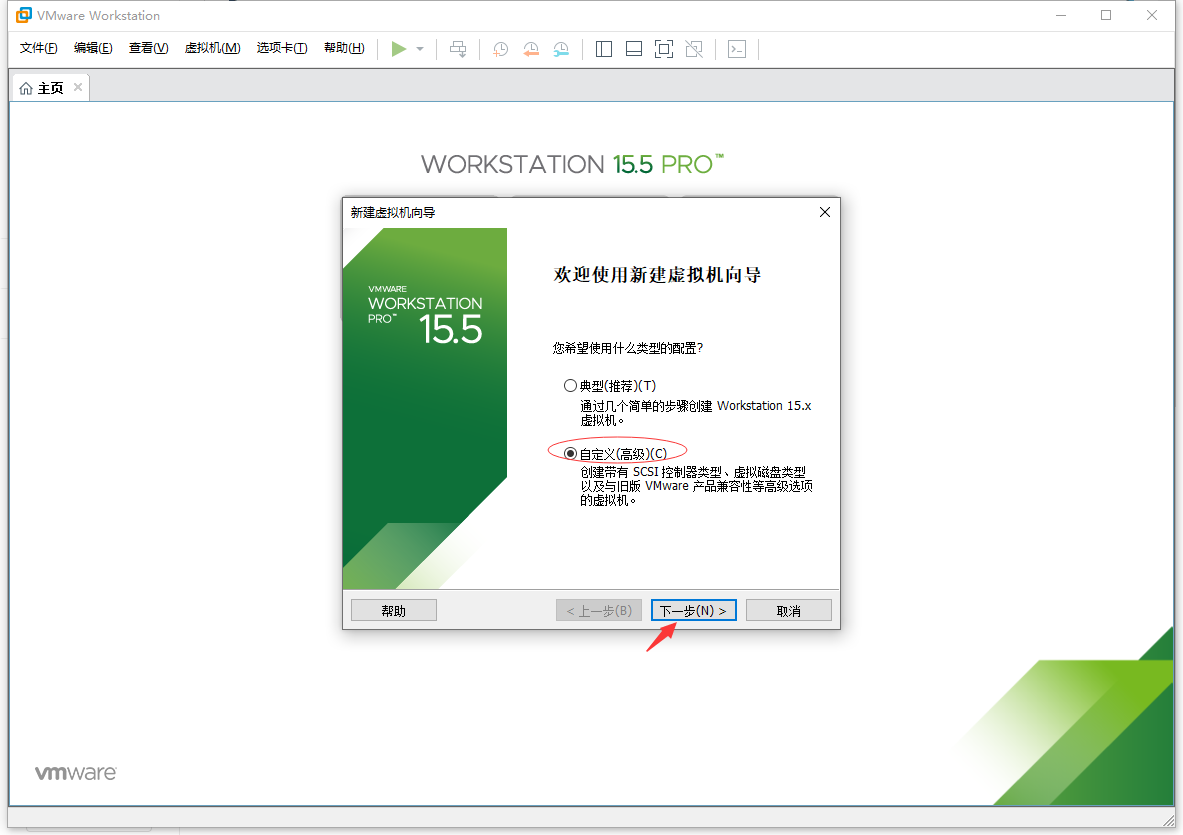Open the 选项卡(T) menu
This screenshot has height=835, width=1183.
(281, 48)
